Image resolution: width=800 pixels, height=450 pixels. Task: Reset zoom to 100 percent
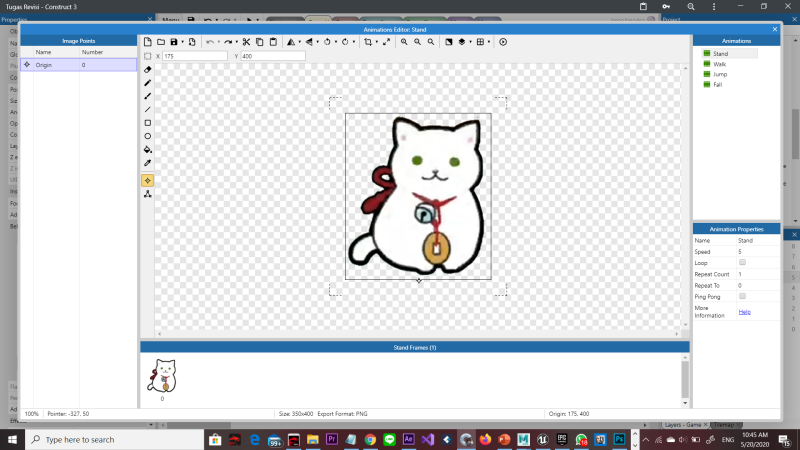(x=431, y=42)
